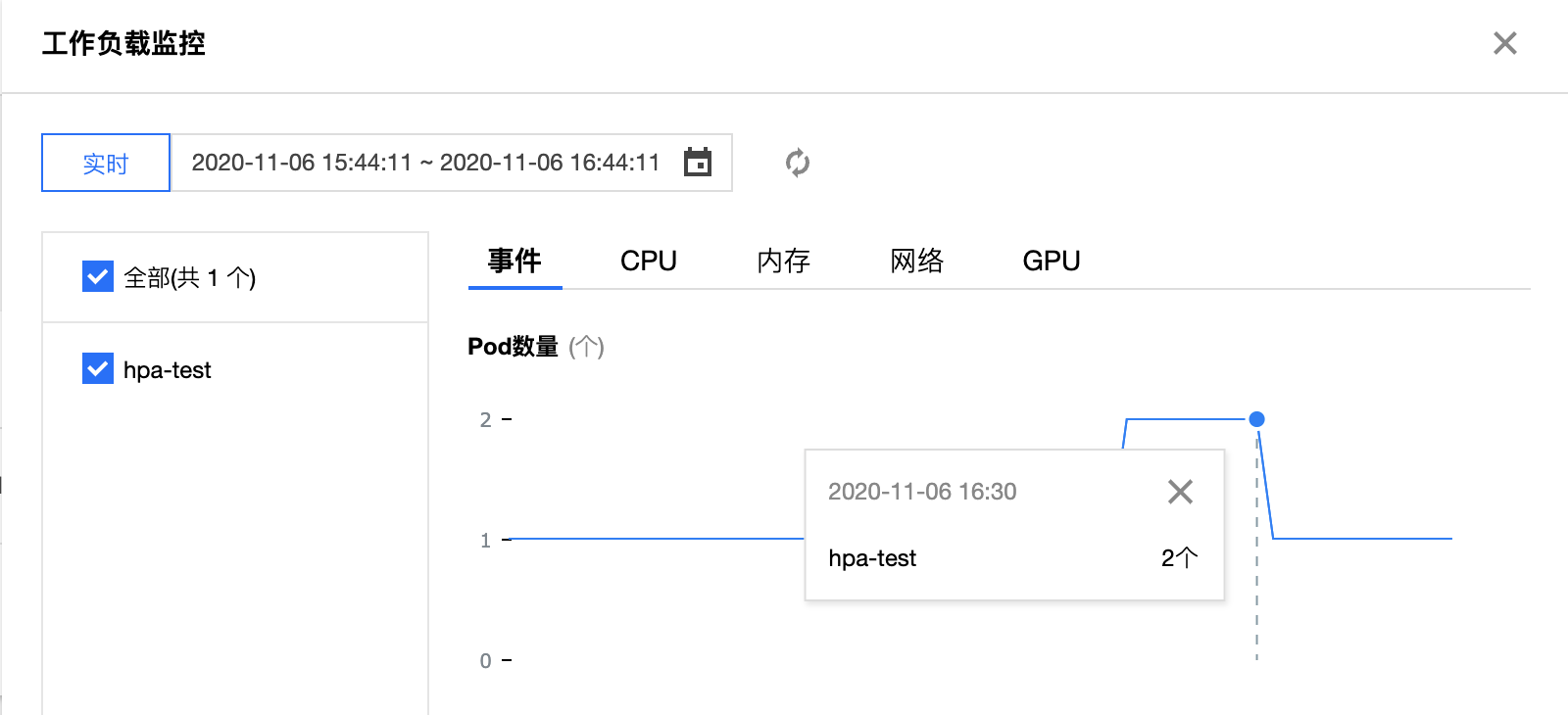Open the 内存 memory tab

(783, 262)
